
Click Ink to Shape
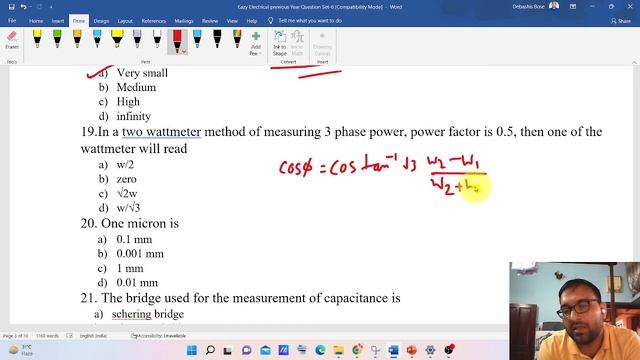click(x=280, y=44)
